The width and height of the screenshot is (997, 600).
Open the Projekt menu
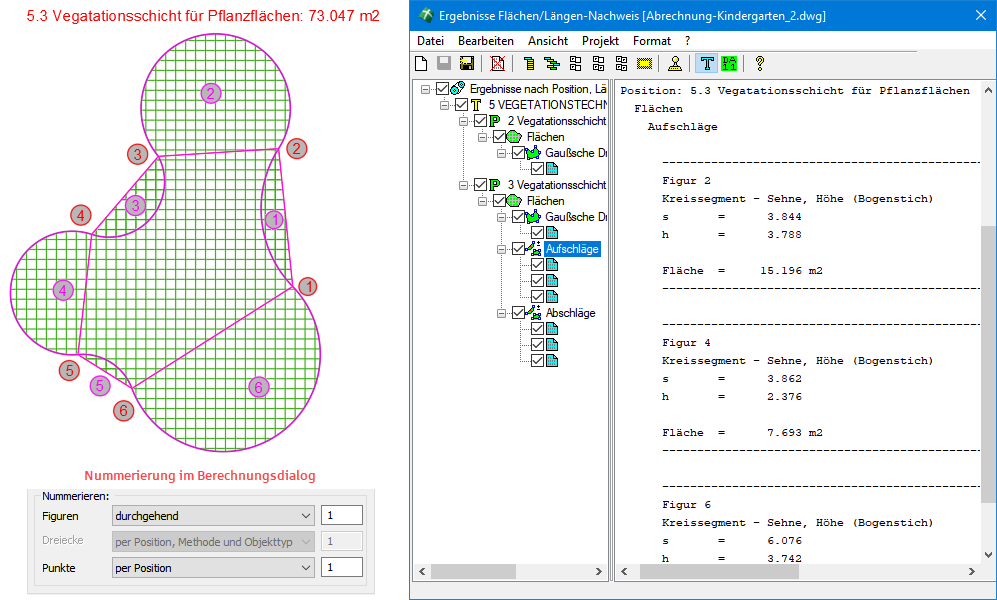[600, 41]
